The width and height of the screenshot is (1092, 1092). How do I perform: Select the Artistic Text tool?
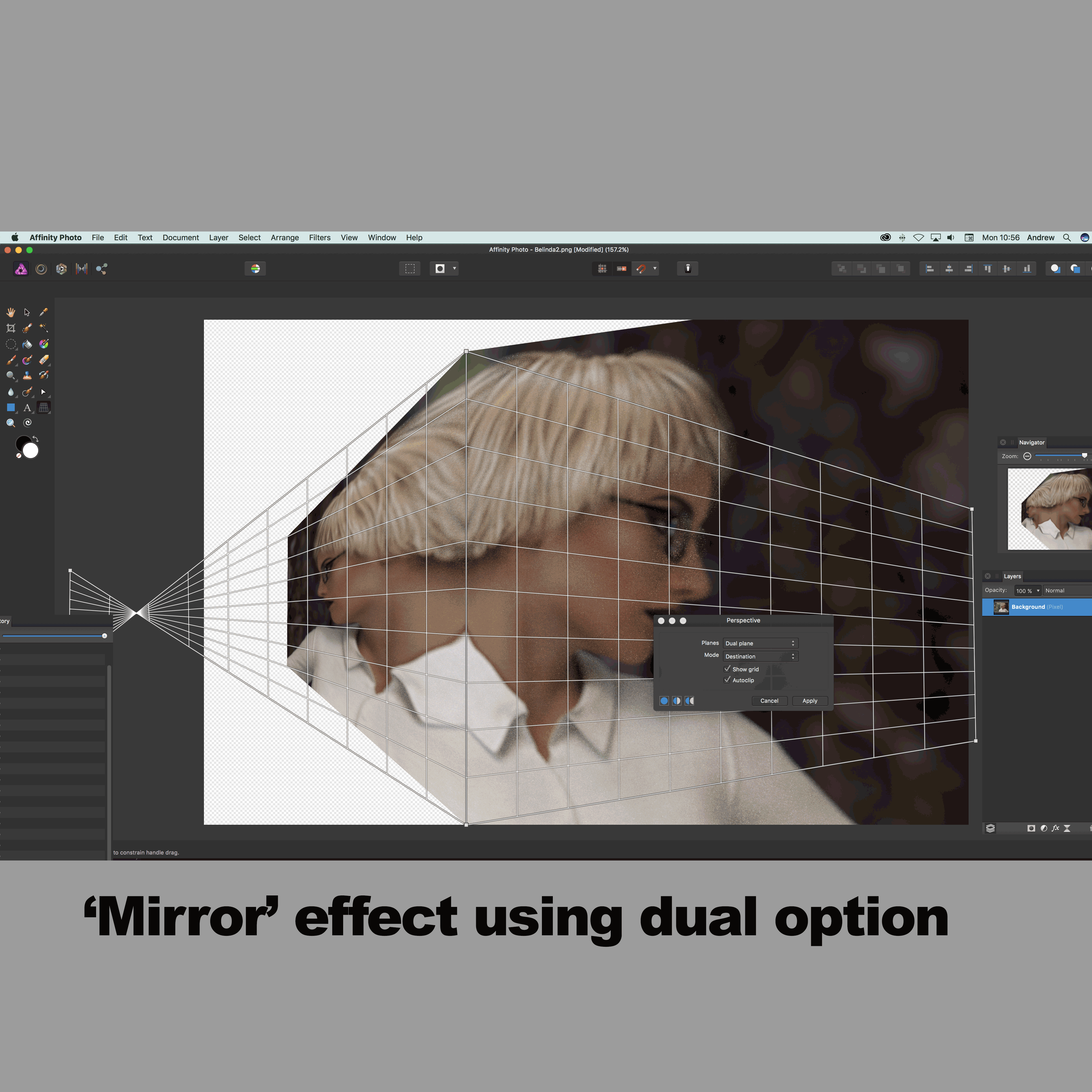point(27,407)
